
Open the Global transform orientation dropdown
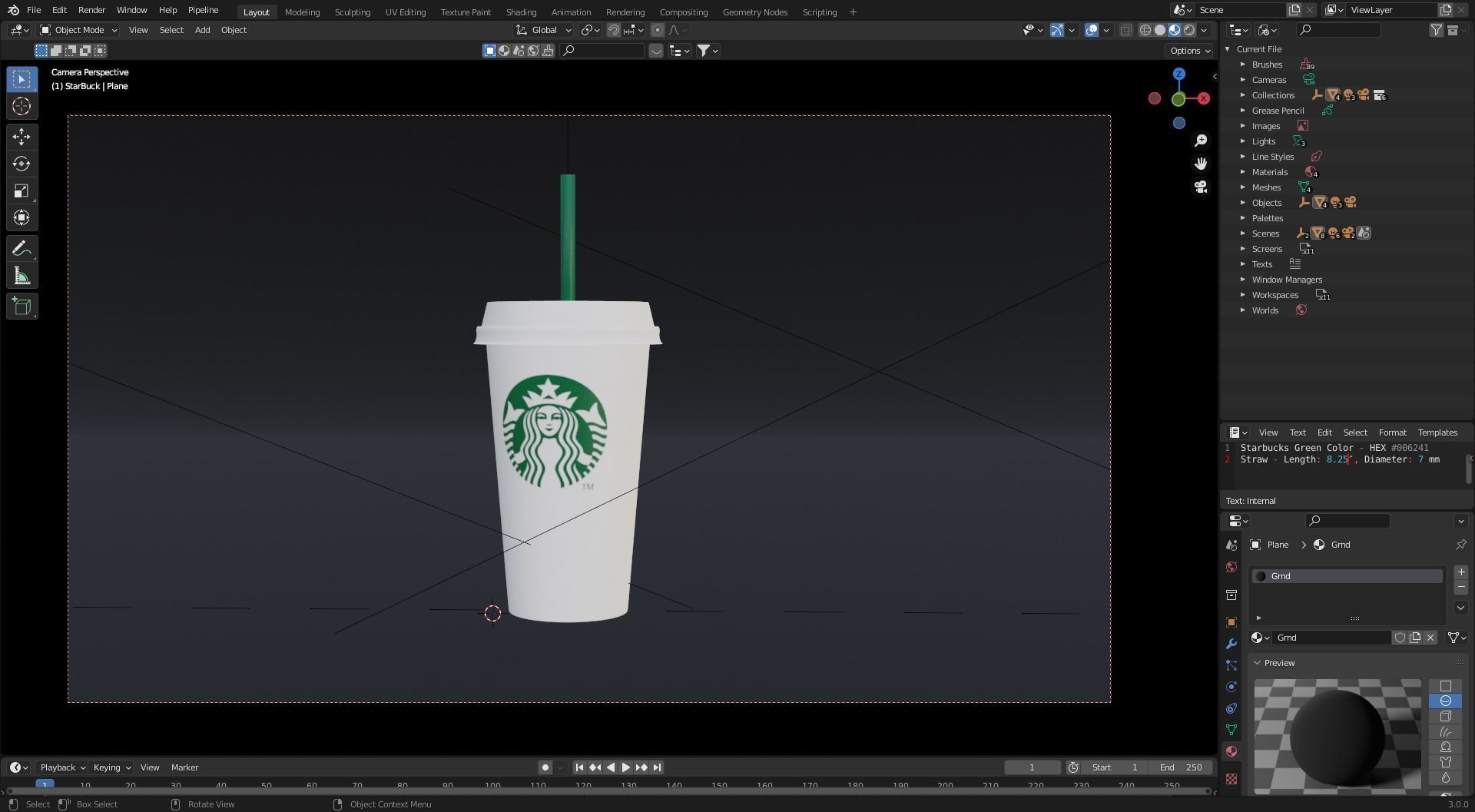click(x=544, y=30)
